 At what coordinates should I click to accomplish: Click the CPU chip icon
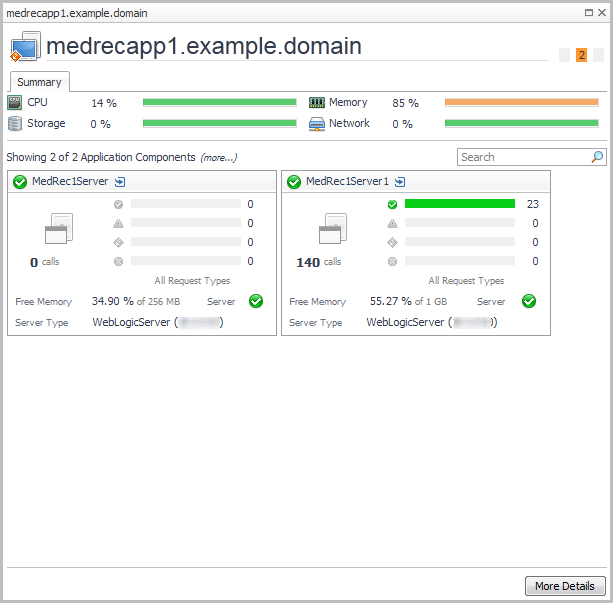point(15,103)
